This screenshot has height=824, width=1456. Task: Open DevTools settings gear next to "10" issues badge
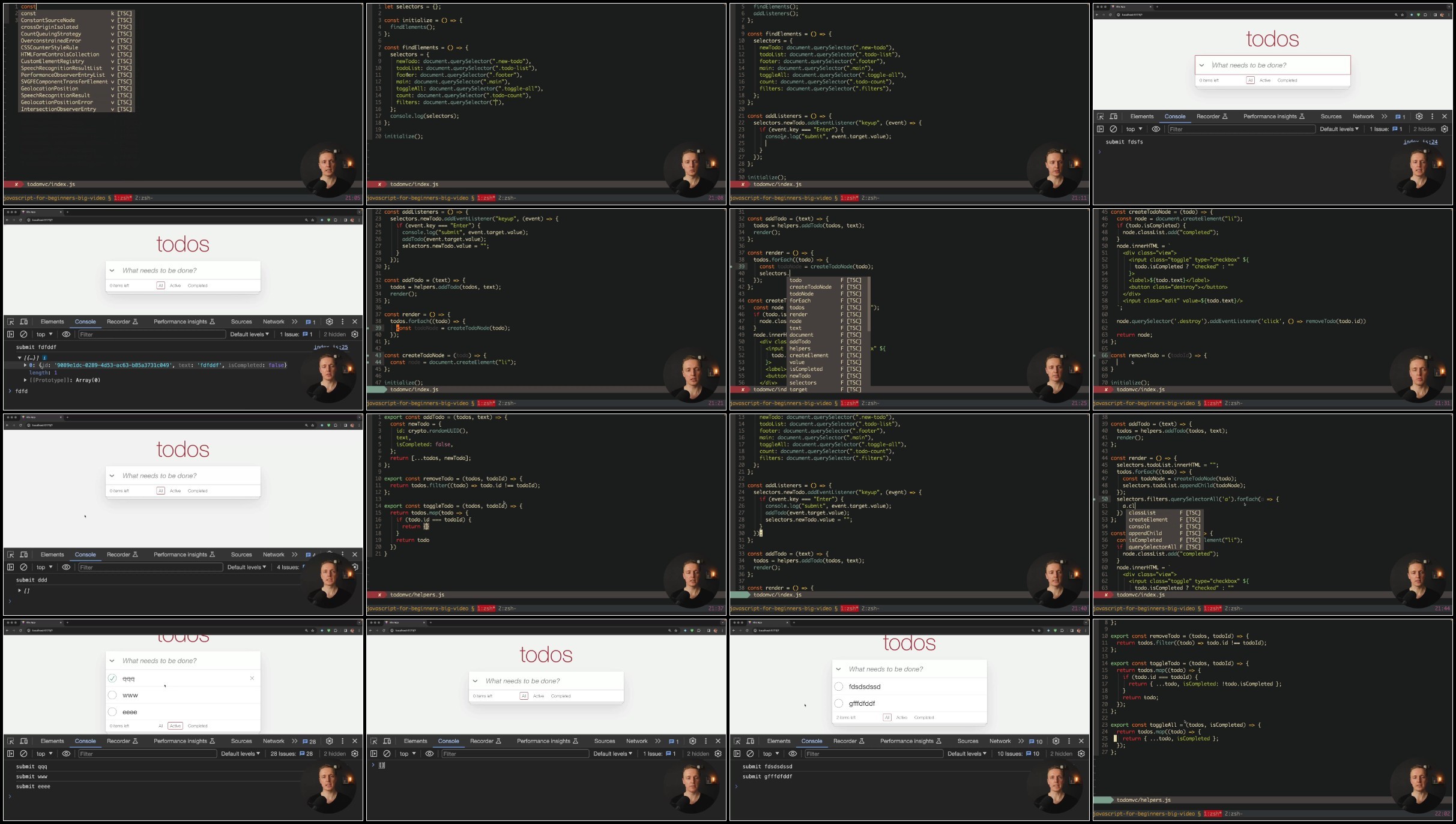pyautogui.click(x=1056, y=741)
